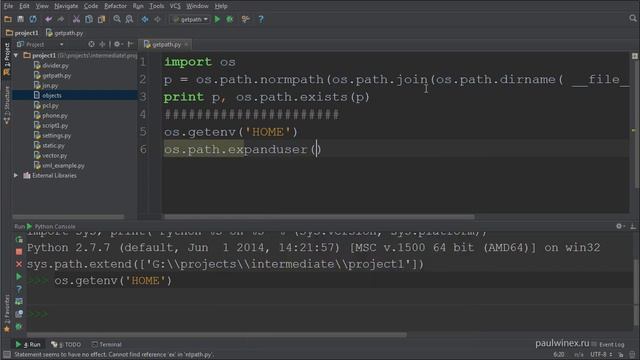Expand the External Libraries node
The image size is (640, 360).
(16, 176)
